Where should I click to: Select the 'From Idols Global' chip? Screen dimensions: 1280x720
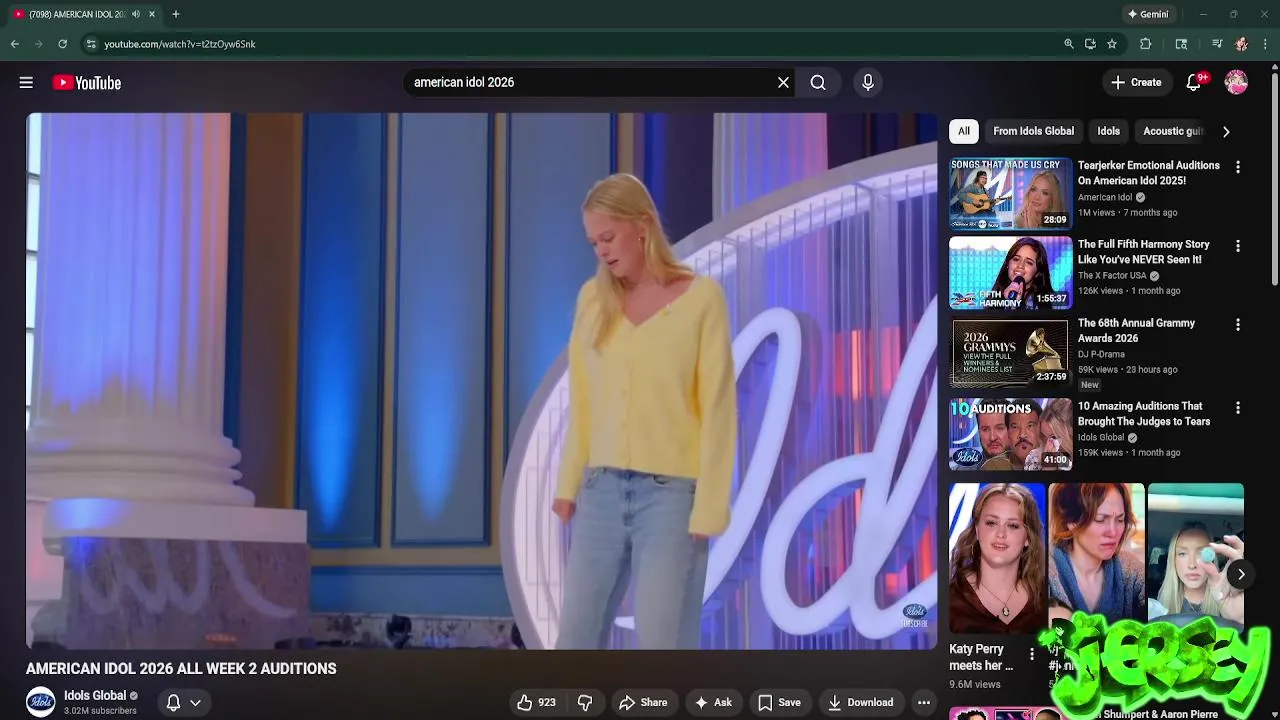pyautogui.click(x=1033, y=131)
